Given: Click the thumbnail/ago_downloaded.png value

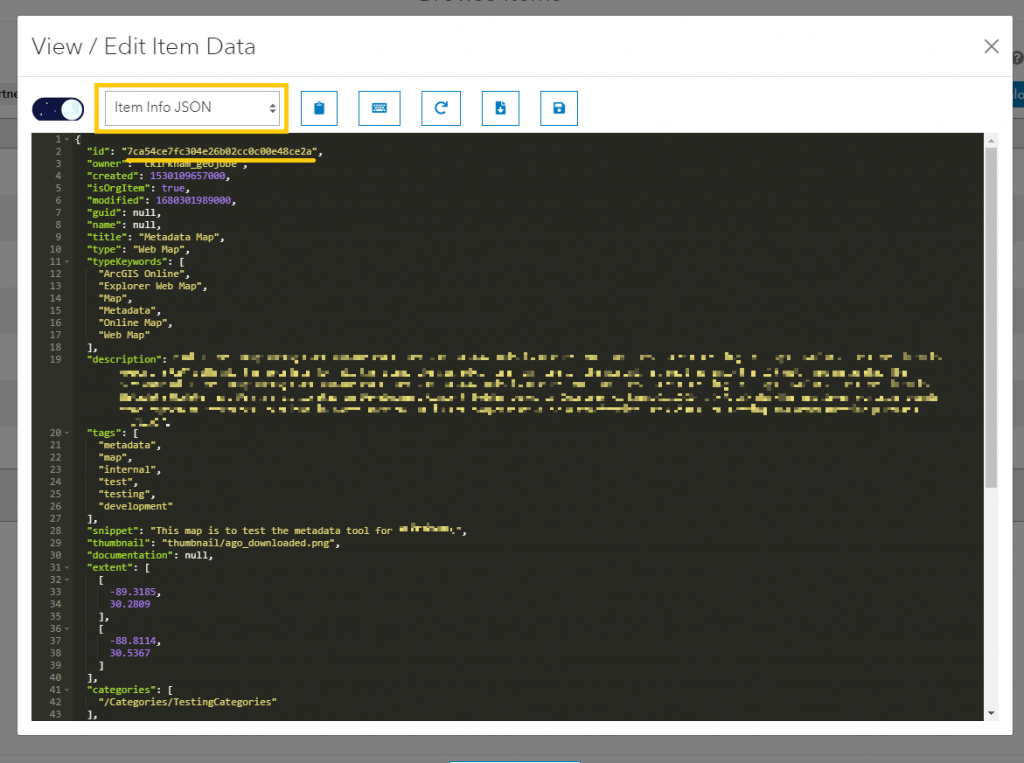Looking at the screenshot, I should [252, 543].
